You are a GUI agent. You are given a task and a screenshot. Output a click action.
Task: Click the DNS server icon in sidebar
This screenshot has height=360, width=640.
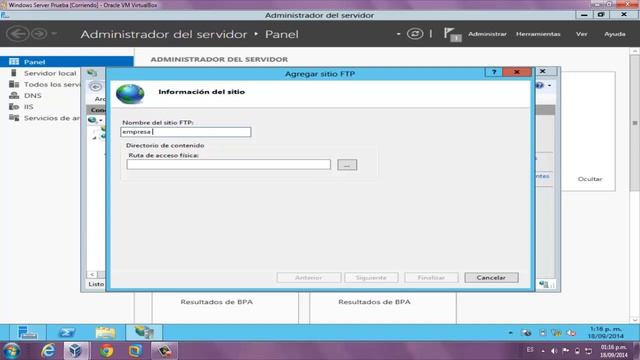14,96
